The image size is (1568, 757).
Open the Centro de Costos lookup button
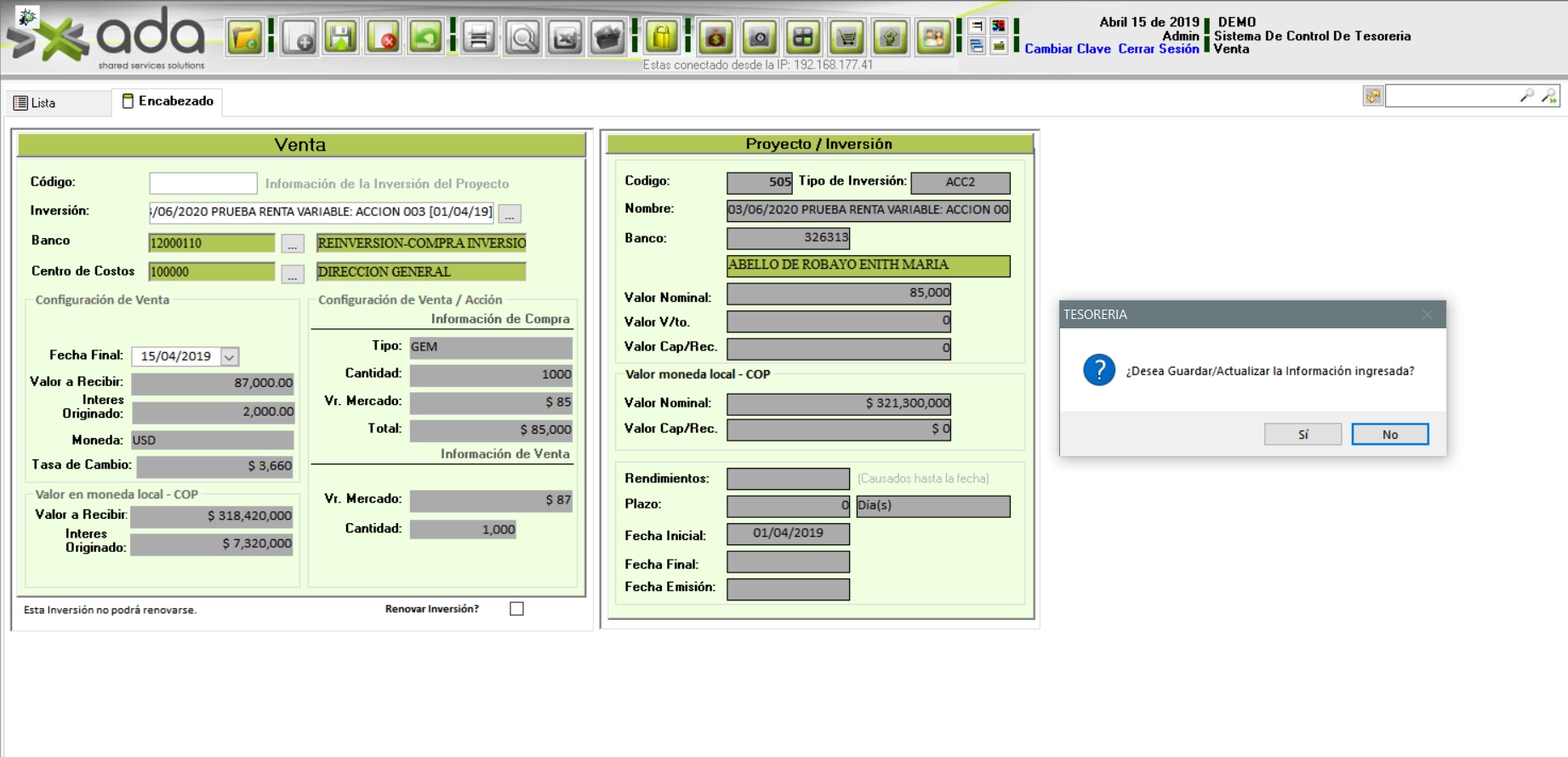pyautogui.click(x=293, y=274)
